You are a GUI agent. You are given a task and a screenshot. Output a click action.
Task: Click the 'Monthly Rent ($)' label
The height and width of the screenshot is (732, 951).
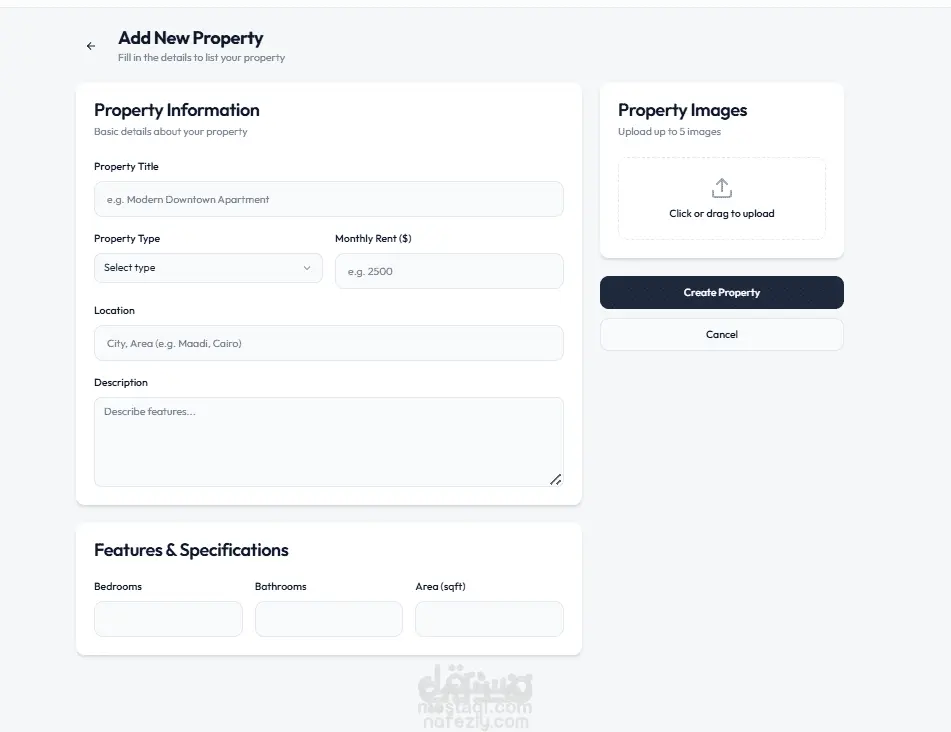coord(373,239)
